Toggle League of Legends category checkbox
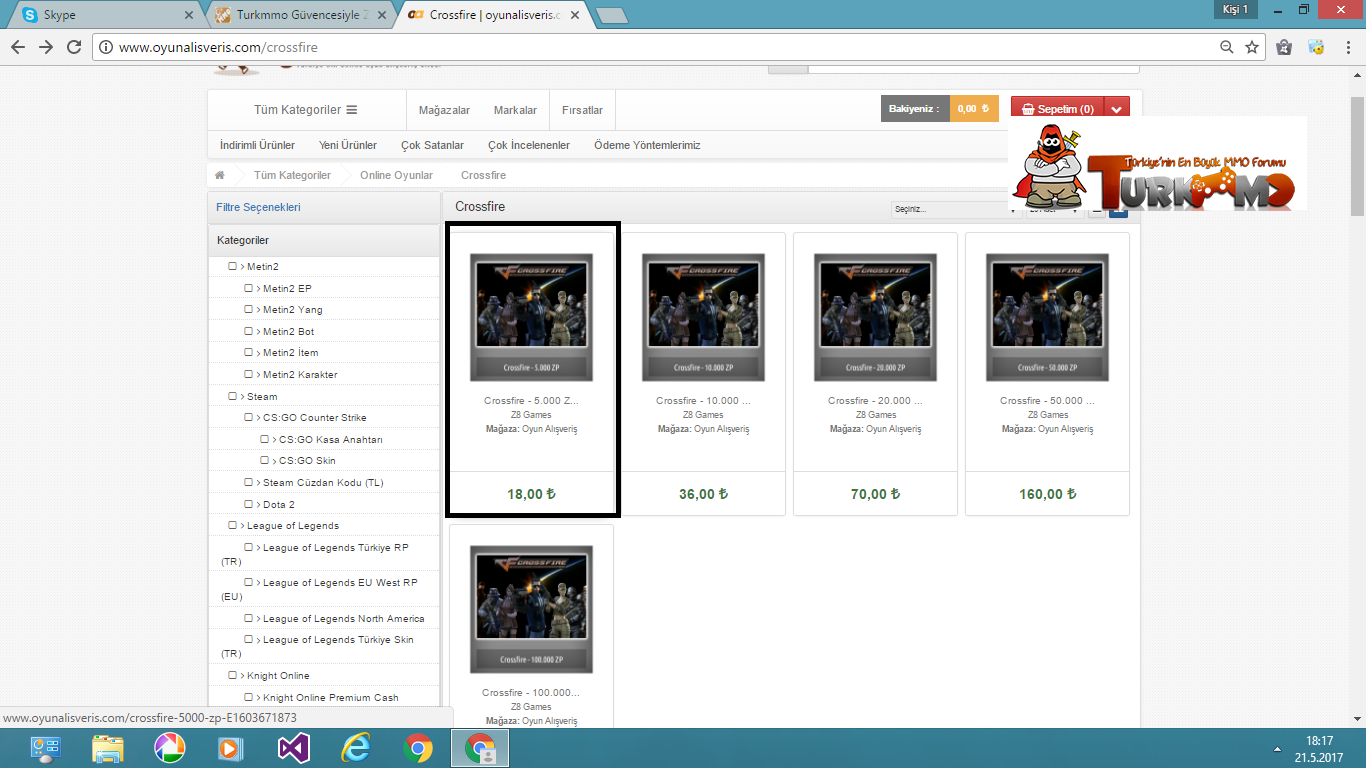The height and width of the screenshot is (768, 1366). coord(233,525)
